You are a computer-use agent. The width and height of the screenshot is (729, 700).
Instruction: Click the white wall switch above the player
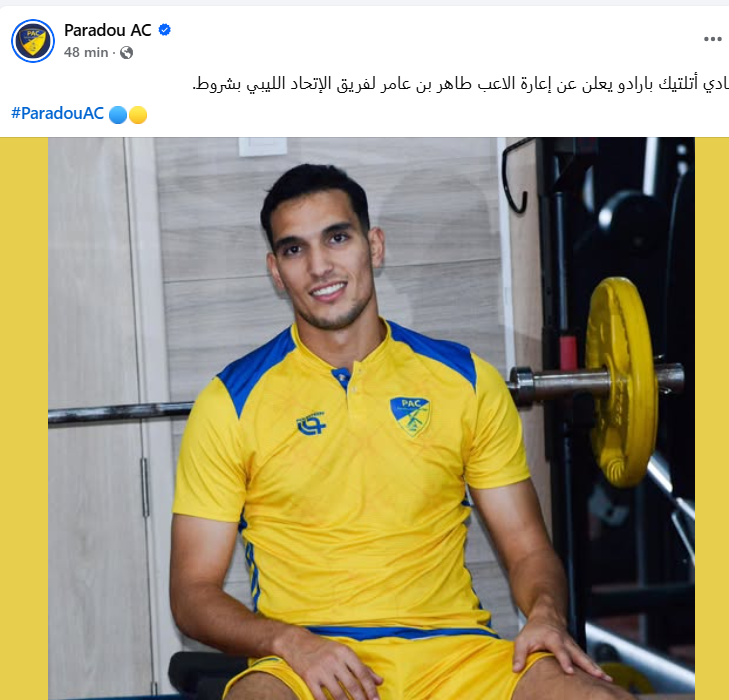pos(263,146)
